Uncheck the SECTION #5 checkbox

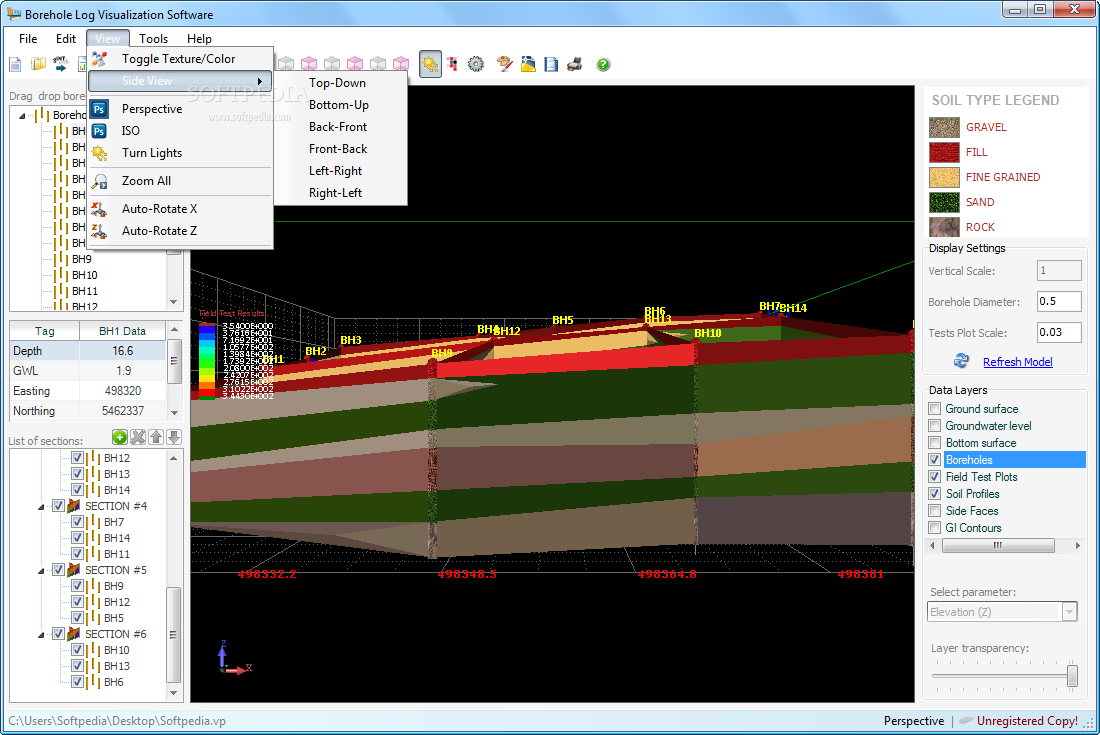pos(58,569)
